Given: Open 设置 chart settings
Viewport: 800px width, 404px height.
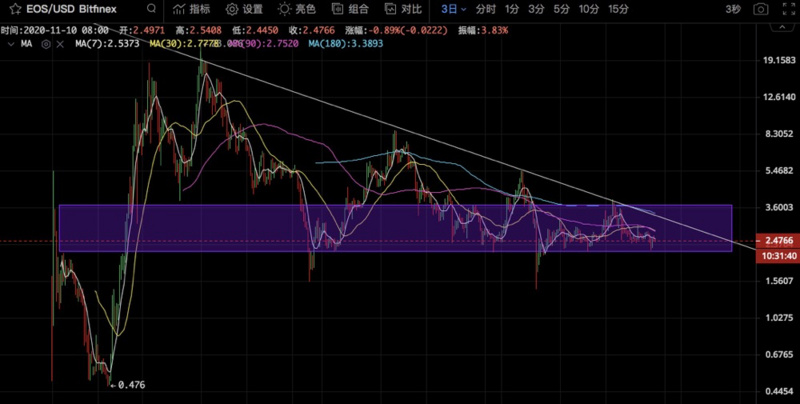Looking at the screenshot, I should pos(245,10).
